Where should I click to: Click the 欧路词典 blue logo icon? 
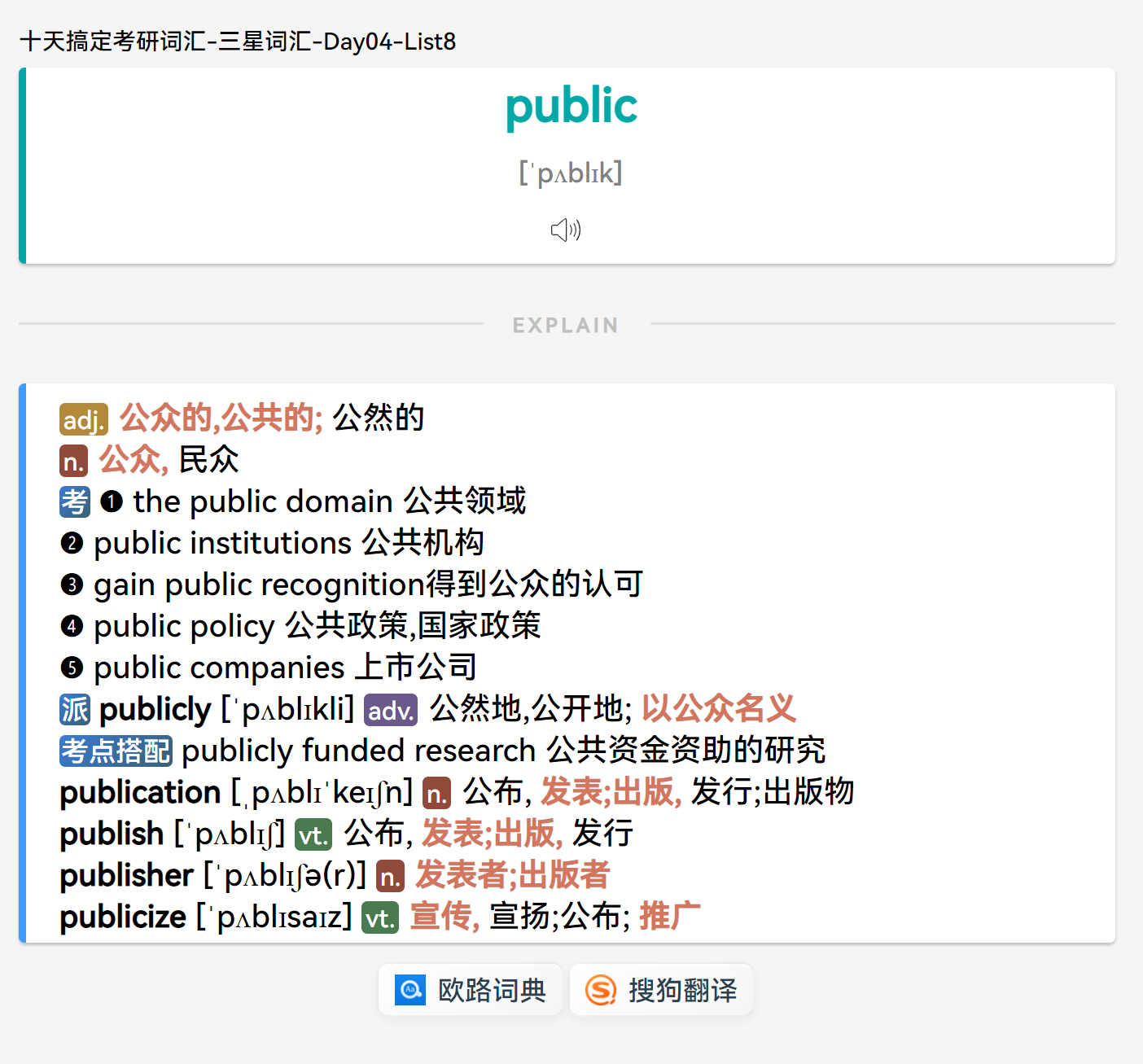tap(410, 990)
